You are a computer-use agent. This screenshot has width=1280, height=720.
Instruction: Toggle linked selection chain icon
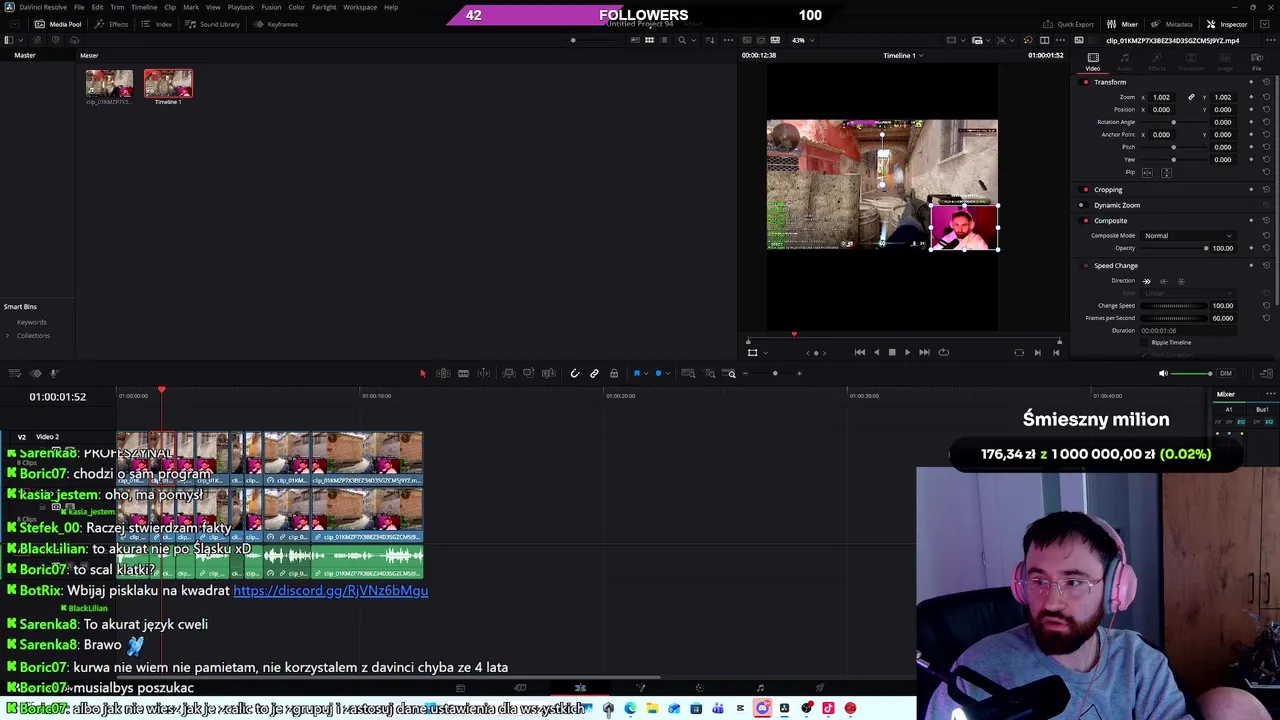point(594,373)
